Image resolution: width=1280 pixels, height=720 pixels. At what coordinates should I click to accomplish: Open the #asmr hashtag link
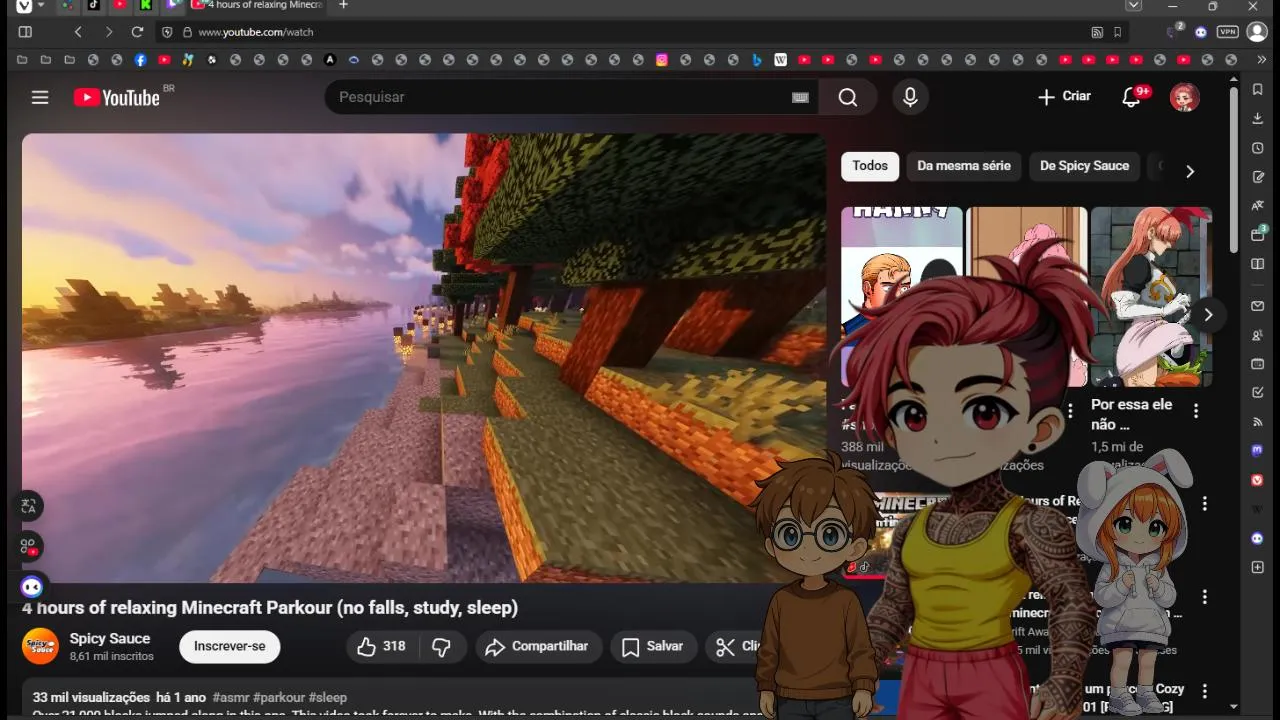coord(231,697)
